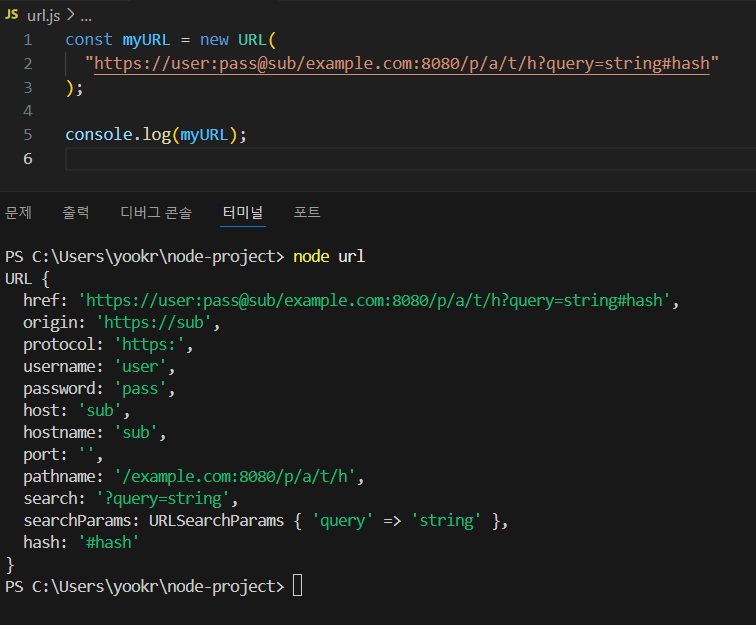Open the 출력 panel tab
Image resolution: width=756 pixels, height=625 pixels.
click(76, 212)
